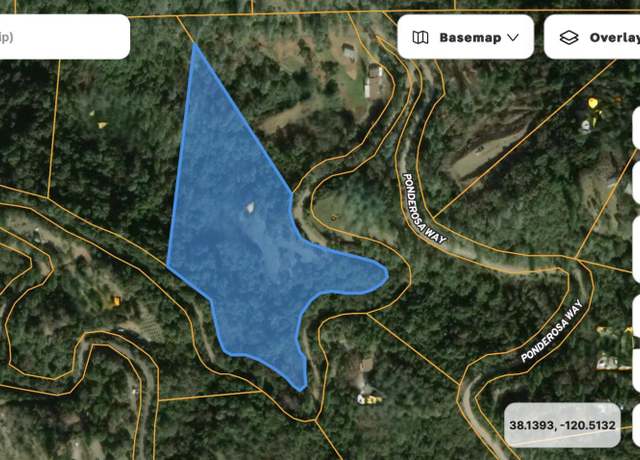This screenshot has width=640, height=460.
Task: Click the house rooftop near the top center
Action: [x=349, y=51]
